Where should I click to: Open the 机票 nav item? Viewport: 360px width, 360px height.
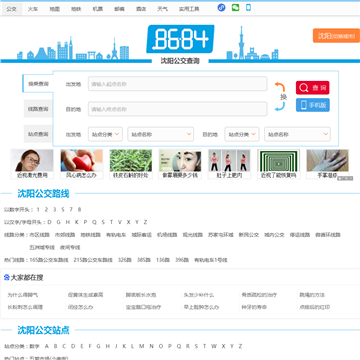pyautogui.click(x=98, y=9)
